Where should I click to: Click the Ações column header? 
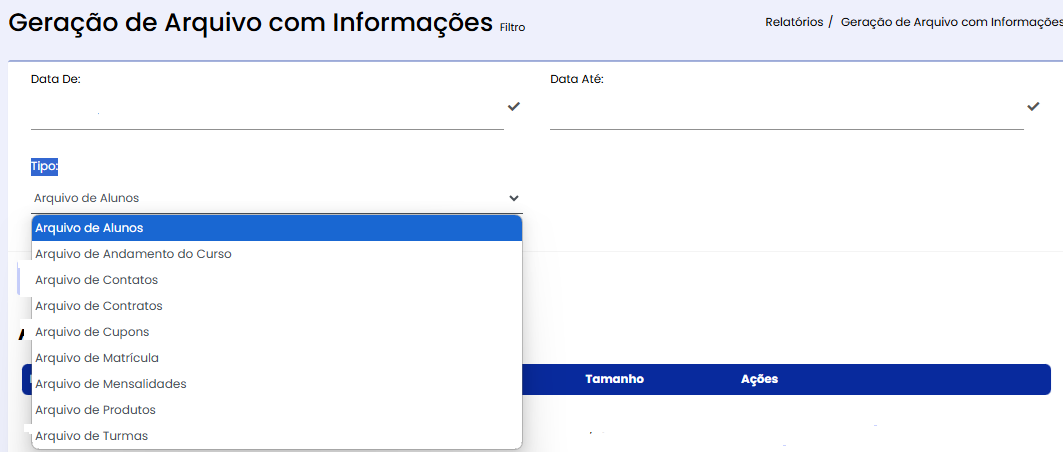coord(759,379)
